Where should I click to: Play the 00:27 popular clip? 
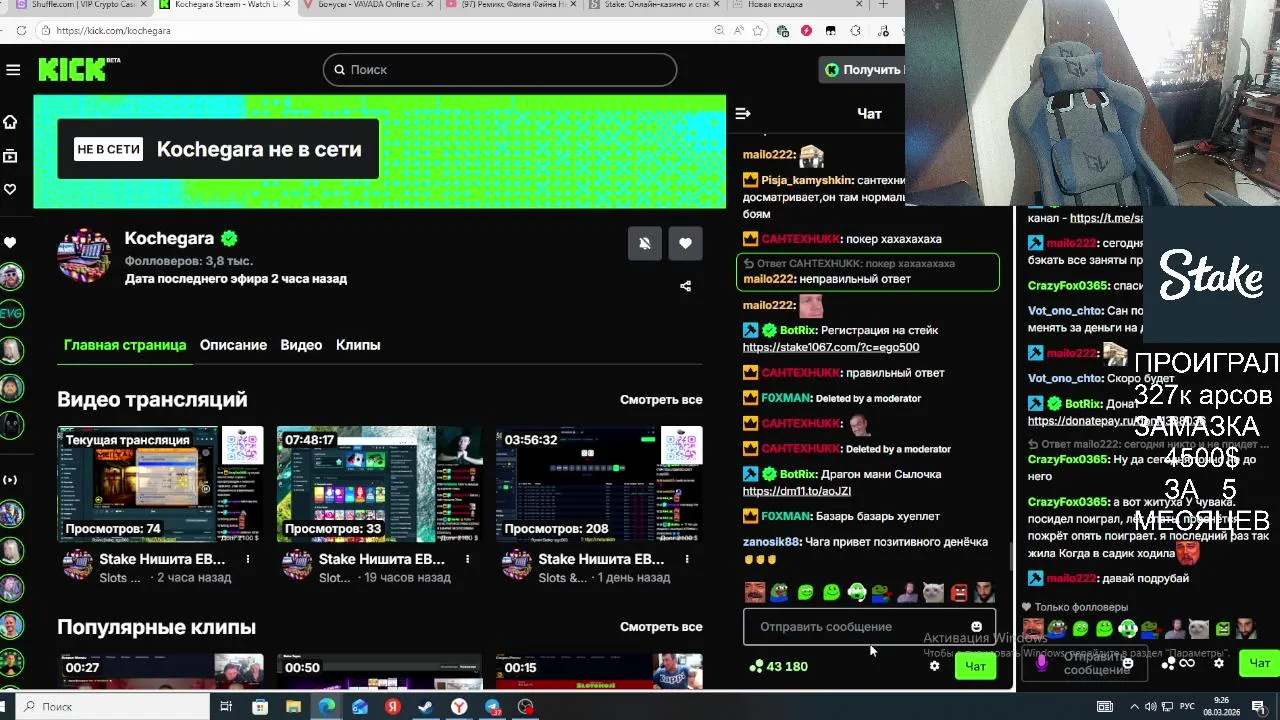tap(160, 672)
